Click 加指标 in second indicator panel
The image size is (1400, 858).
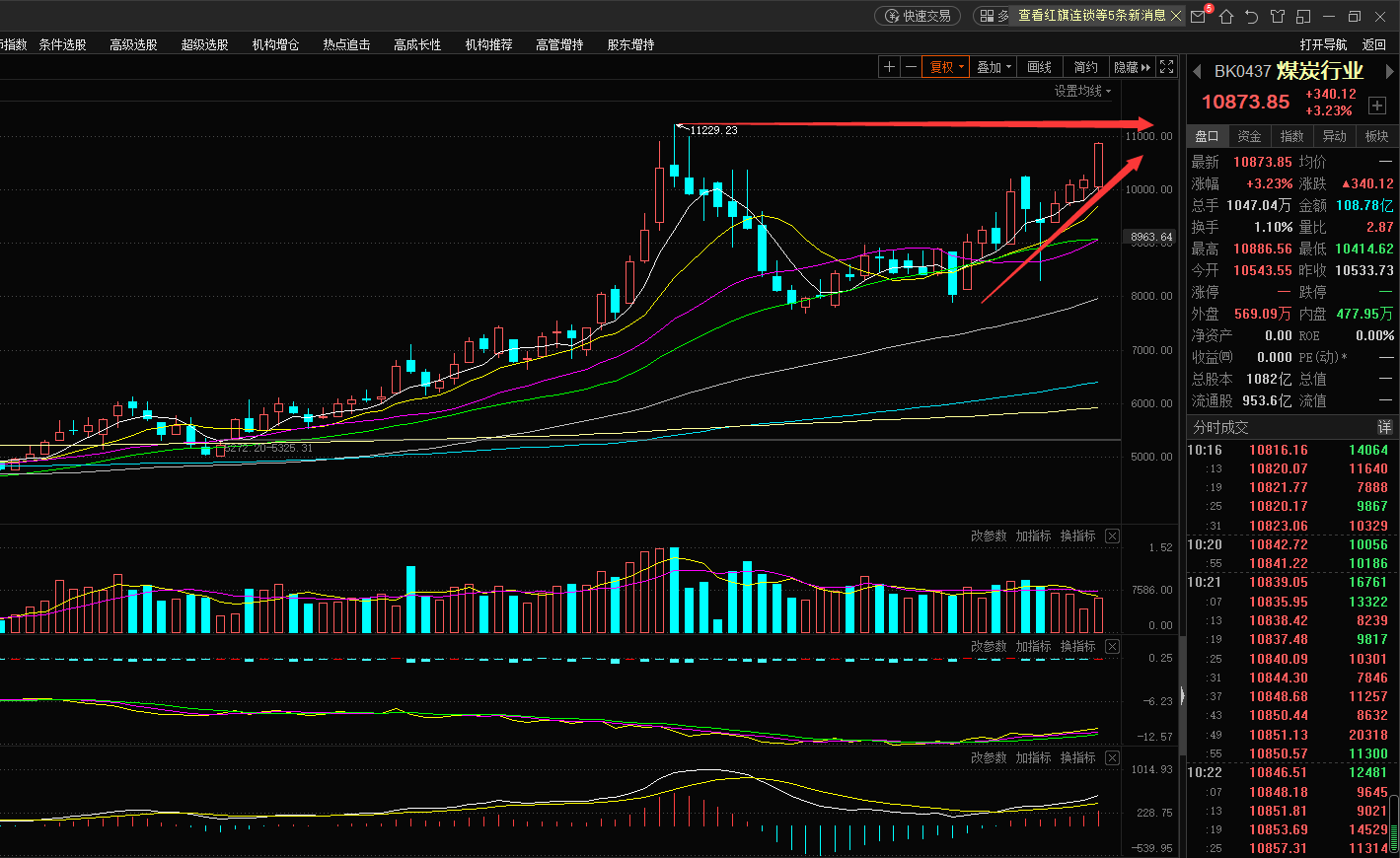point(1033,647)
